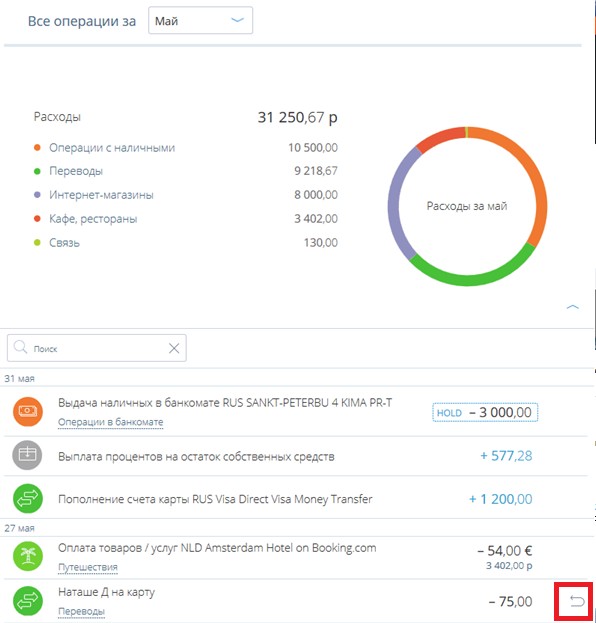This screenshot has height=623, width=596.
Task: Select the Кафе, рестораны expense category
Action: click(x=93, y=219)
